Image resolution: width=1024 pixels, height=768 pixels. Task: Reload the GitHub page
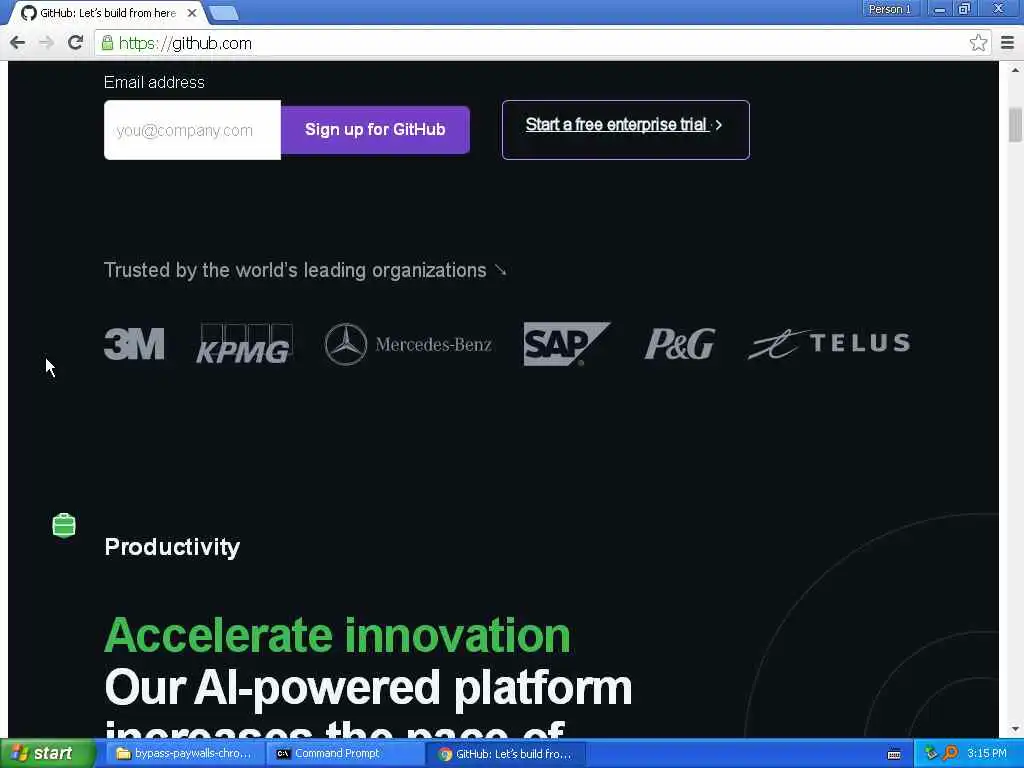(x=76, y=43)
